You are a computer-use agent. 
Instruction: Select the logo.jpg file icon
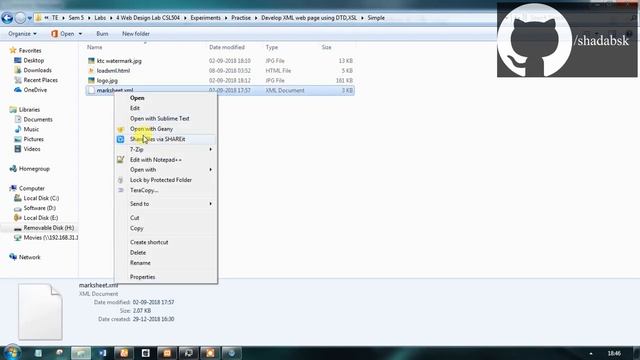(x=91, y=80)
